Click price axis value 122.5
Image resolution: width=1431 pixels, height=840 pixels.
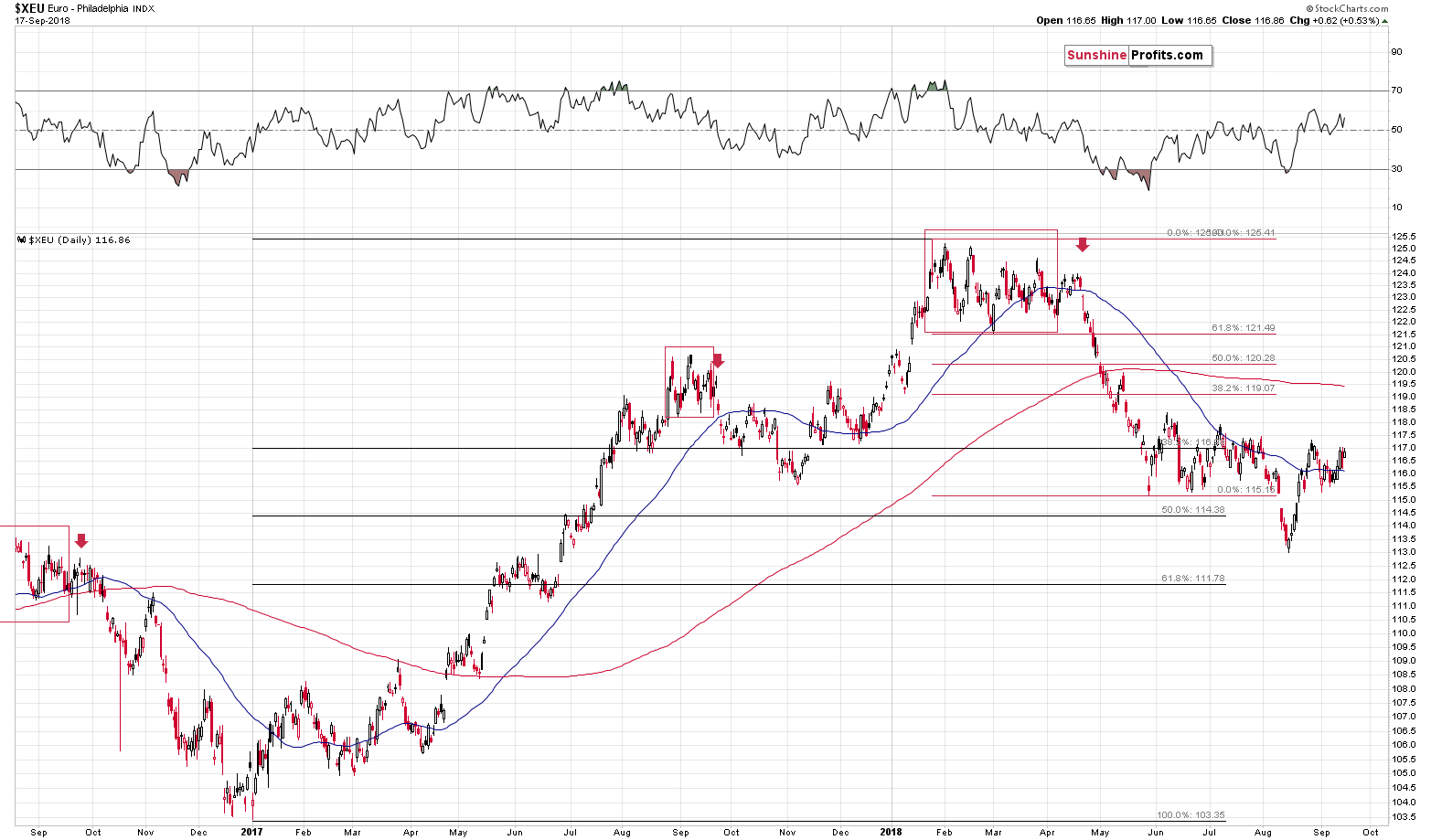[x=1404, y=310]
